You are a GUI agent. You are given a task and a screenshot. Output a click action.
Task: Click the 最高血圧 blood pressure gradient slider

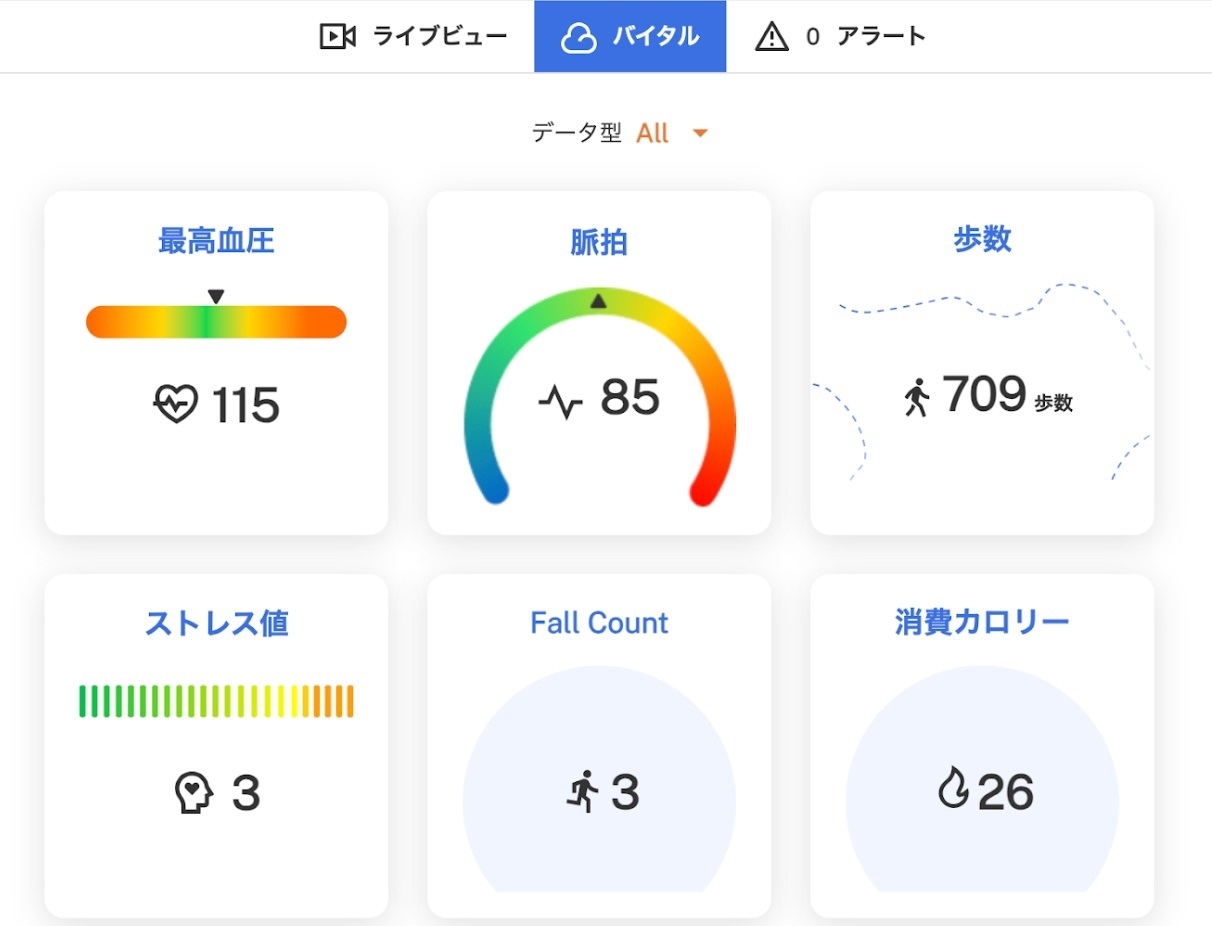coord(215,322)
